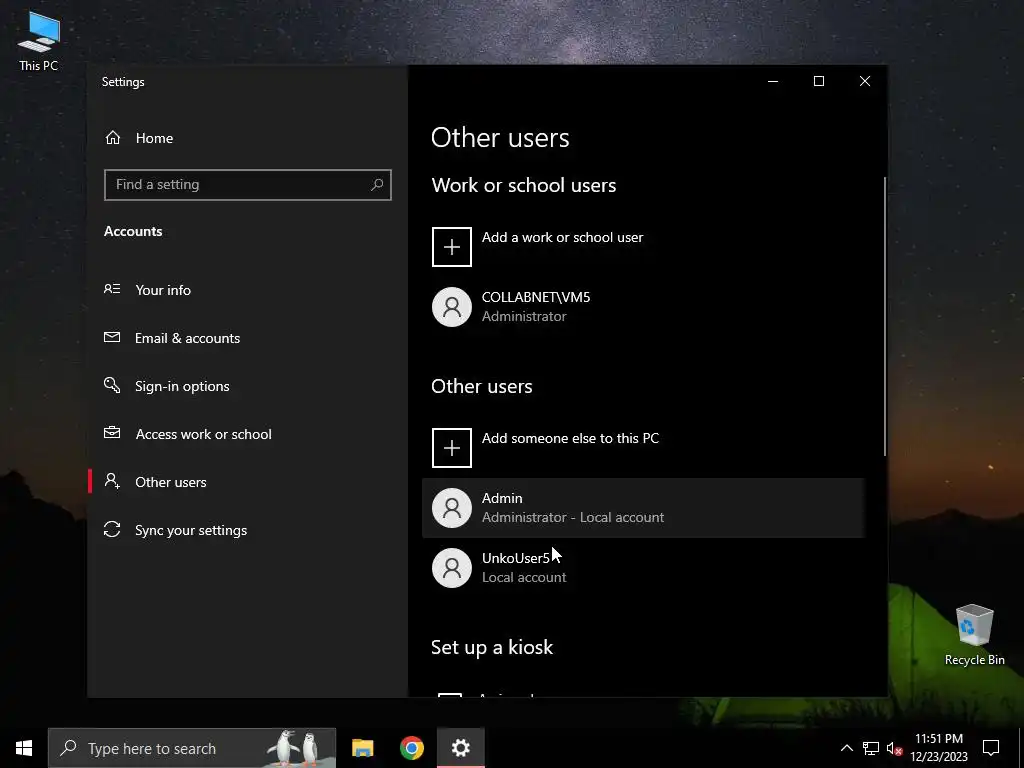Image resolution: width=1024 pixels, height=768 pixels.
Task: Go to Settings Home
Action: 248,138
